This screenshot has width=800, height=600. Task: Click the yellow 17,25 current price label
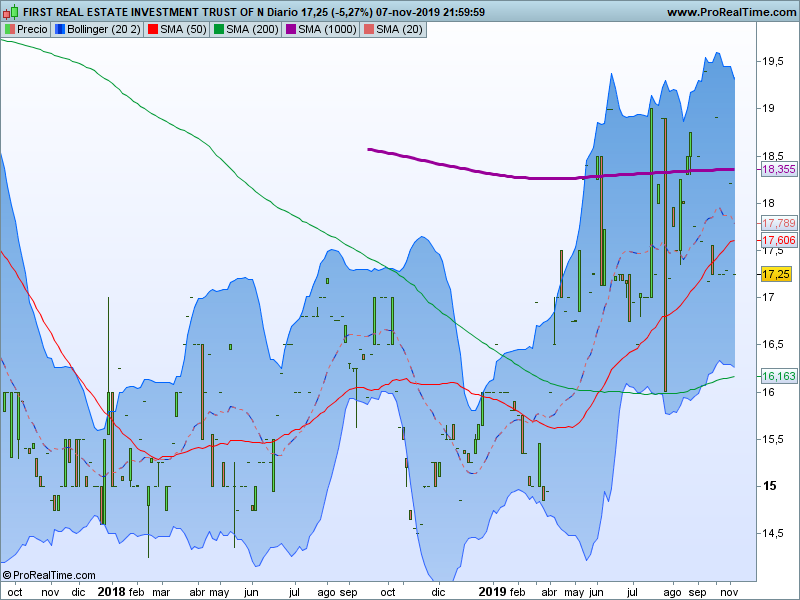click(776, 274)
